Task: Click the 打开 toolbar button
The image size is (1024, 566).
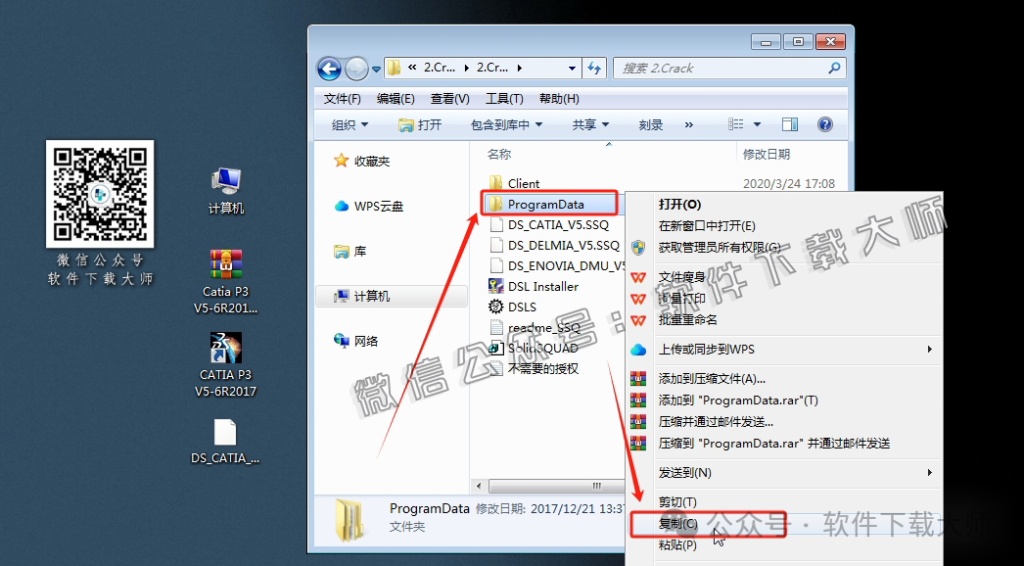Action: tap(420, 125)
